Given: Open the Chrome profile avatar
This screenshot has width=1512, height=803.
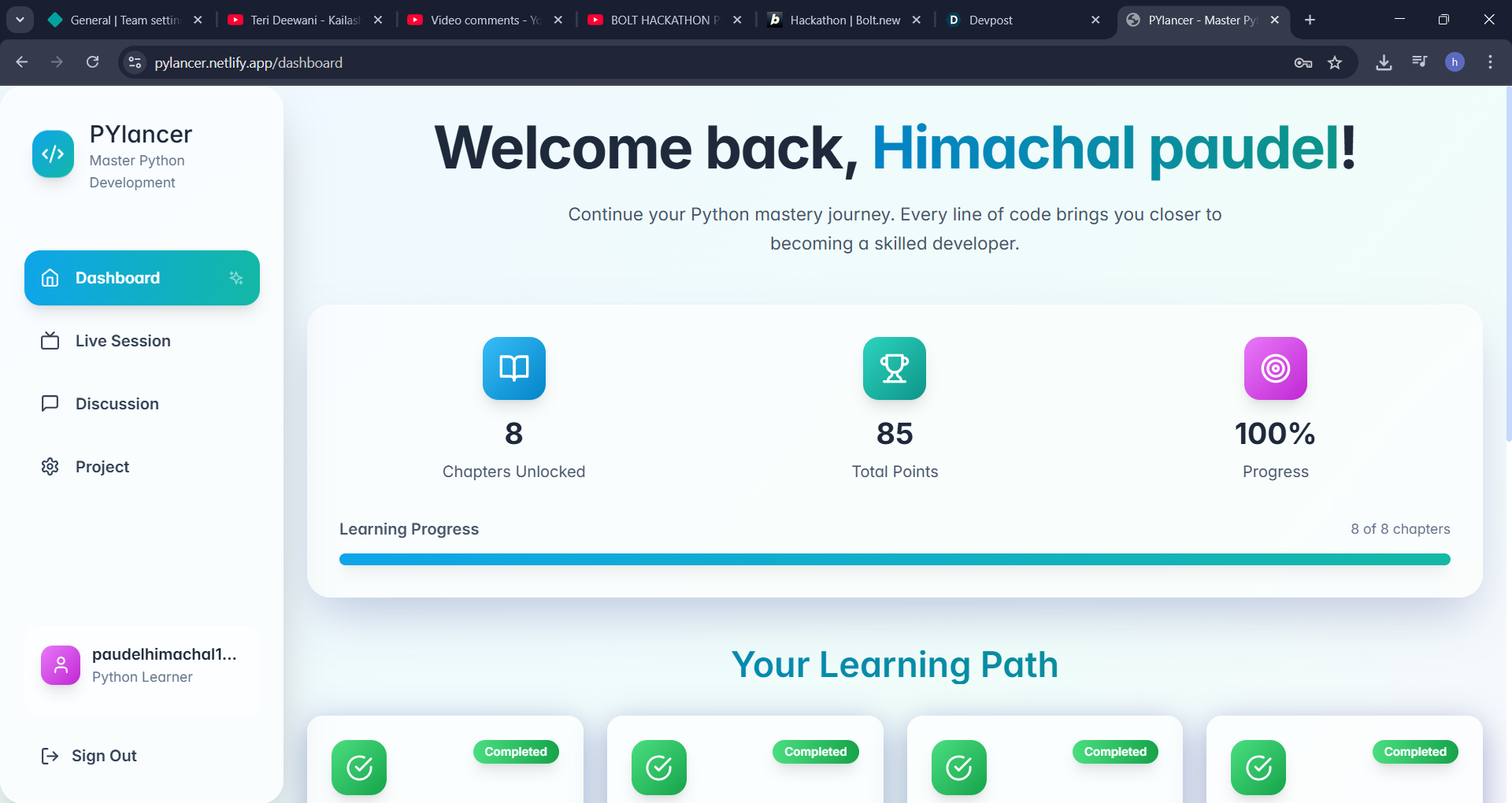Looking at the screenshot, I should click(1455, 62).
